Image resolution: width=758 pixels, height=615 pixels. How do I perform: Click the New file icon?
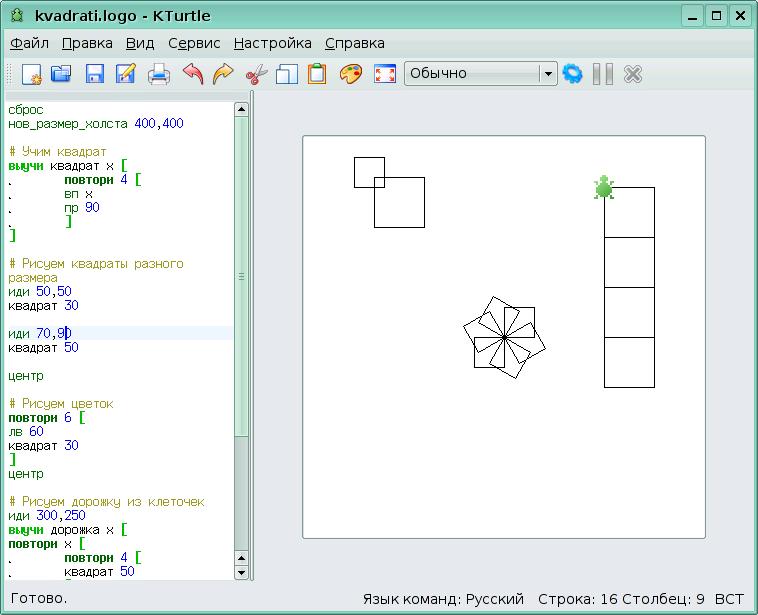(31, 74)
